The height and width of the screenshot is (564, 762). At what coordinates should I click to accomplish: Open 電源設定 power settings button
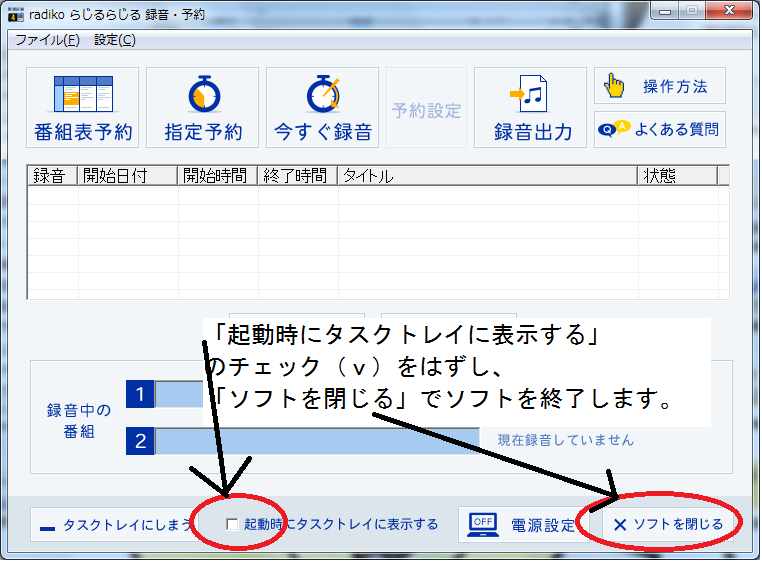523,525
